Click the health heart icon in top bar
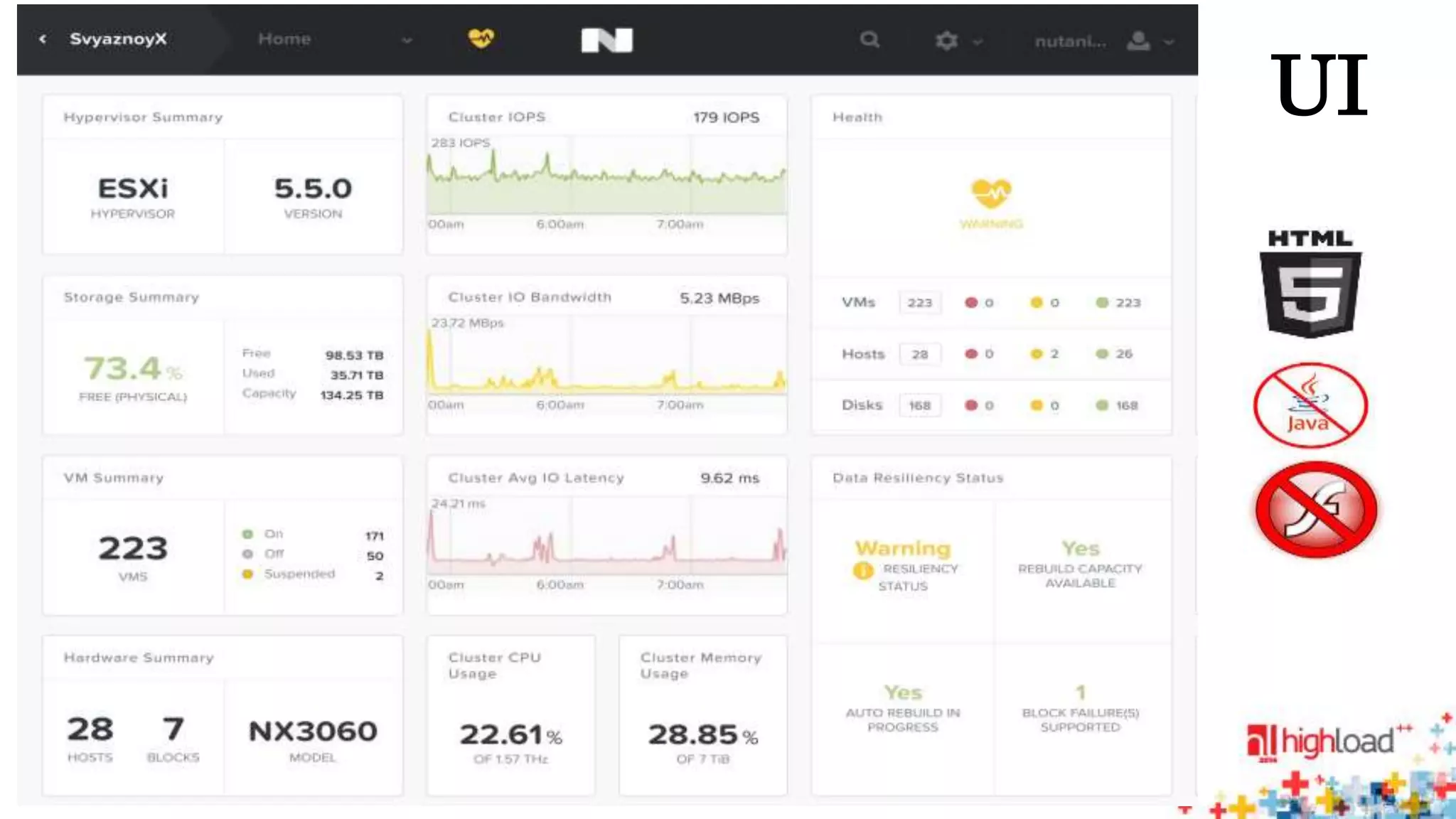The image size is (1456, 819). pyautogui.click(x=481, y=38)
